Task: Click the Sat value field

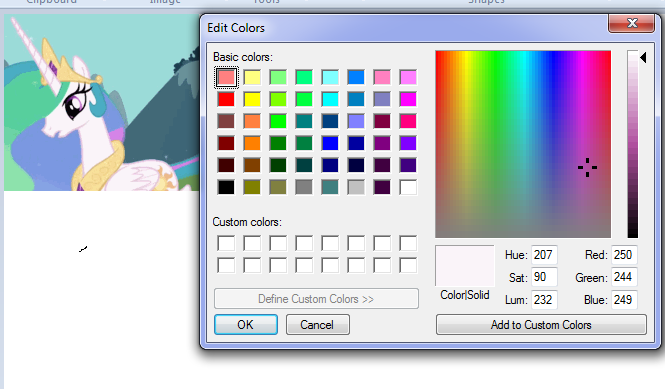Action: [544, 277]
